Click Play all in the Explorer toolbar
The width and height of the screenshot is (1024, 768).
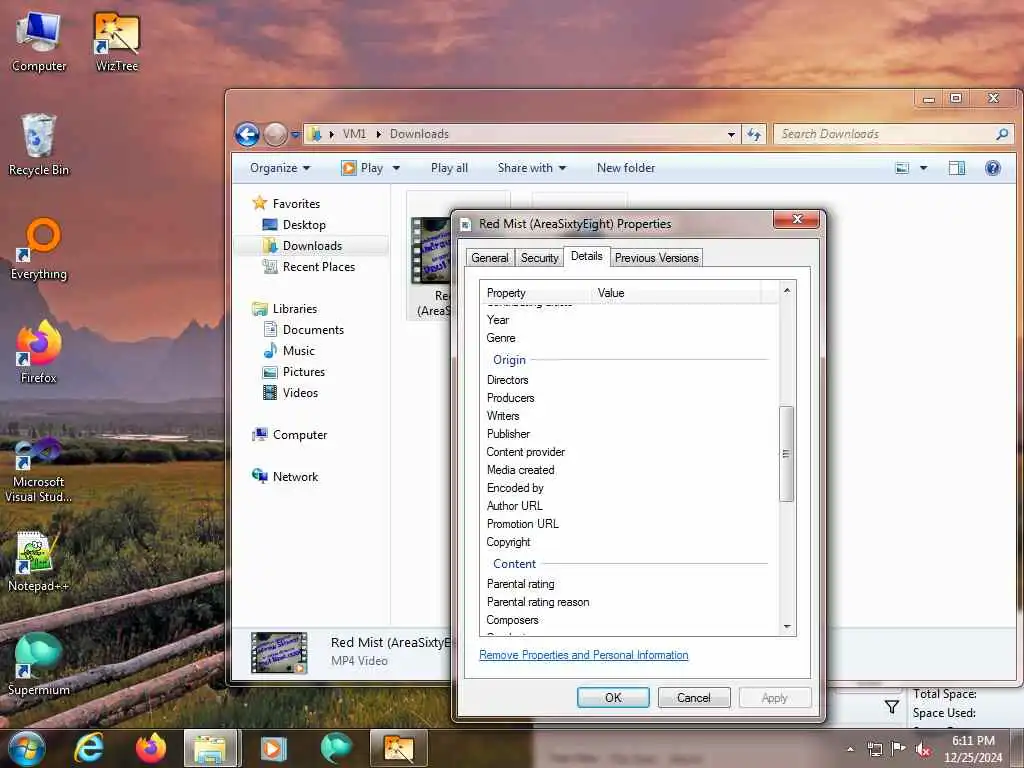click(449, 168)
